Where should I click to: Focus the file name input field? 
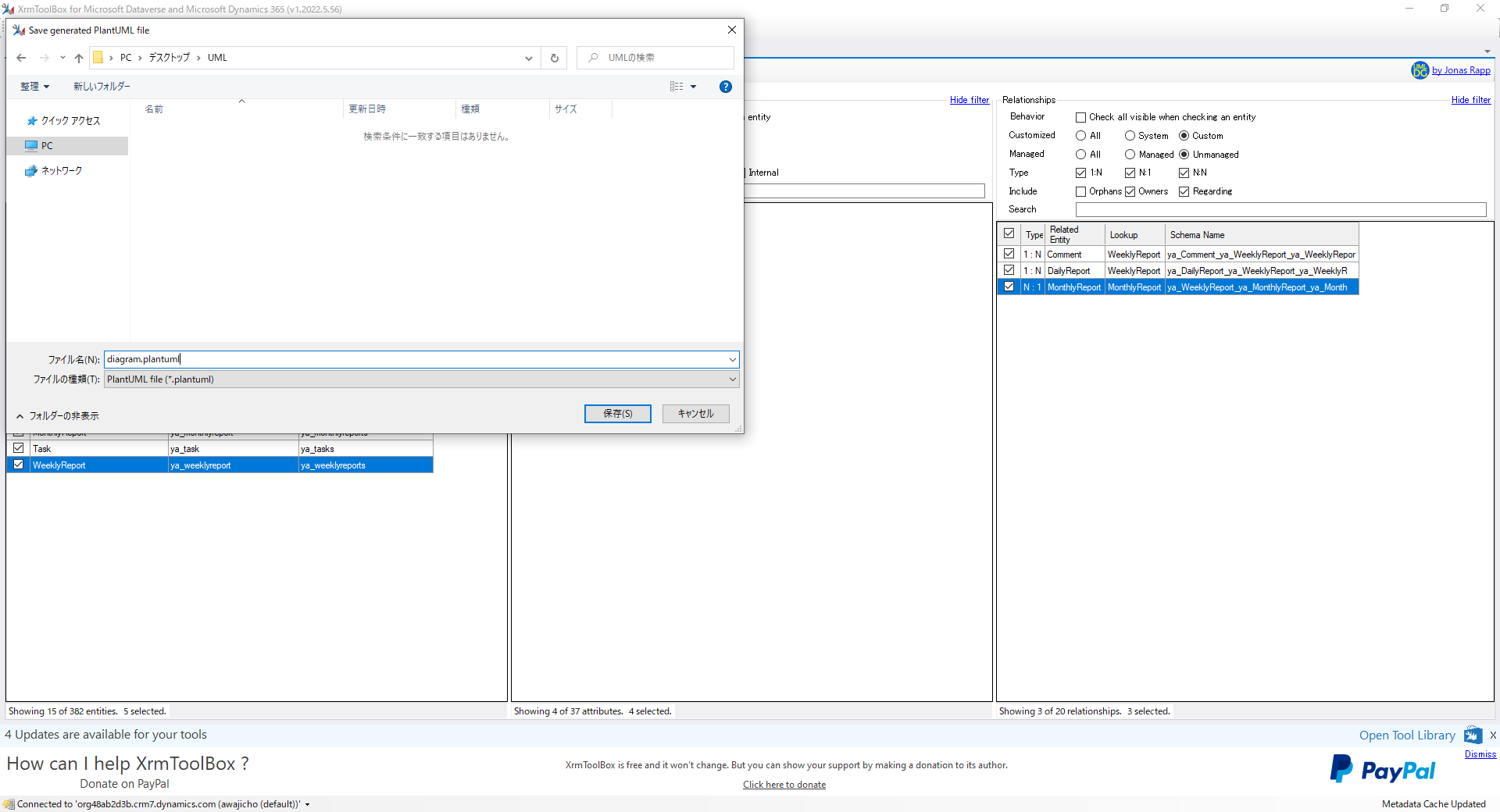pyautogui.click(x=416, y=360)
